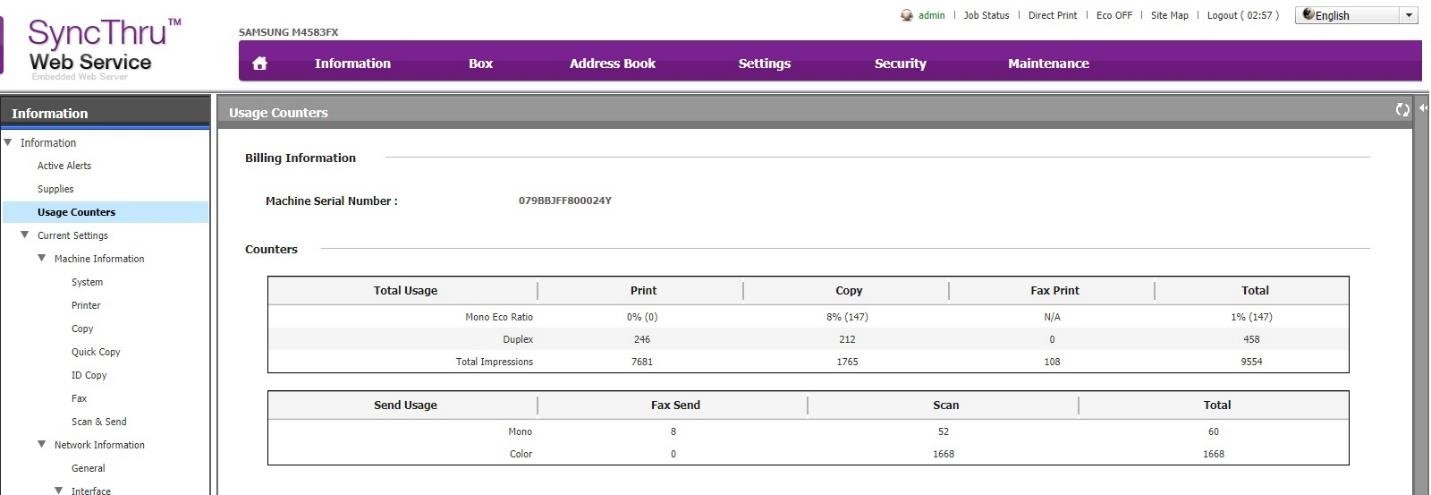
Task: Click the collapse panel arrow at top right
Action: coord(1423,109)
